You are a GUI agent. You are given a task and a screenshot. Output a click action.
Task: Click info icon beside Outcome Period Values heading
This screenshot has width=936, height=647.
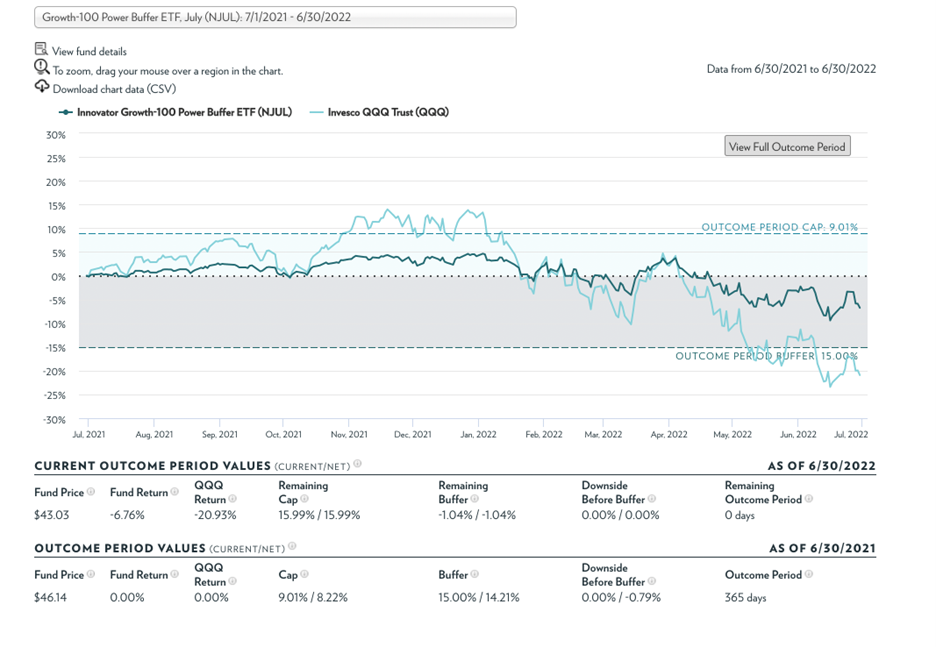(292, 546)
